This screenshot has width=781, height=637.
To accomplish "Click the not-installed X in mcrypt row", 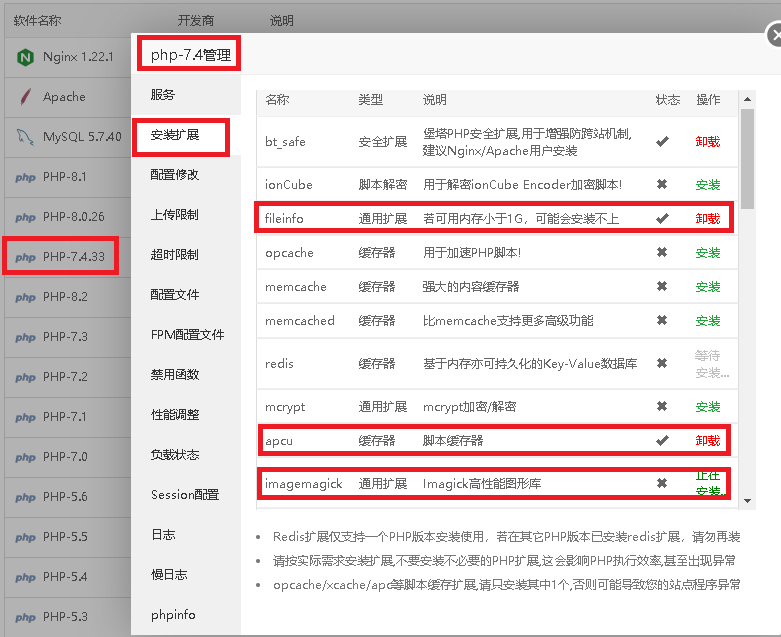I will coord(662,406).
